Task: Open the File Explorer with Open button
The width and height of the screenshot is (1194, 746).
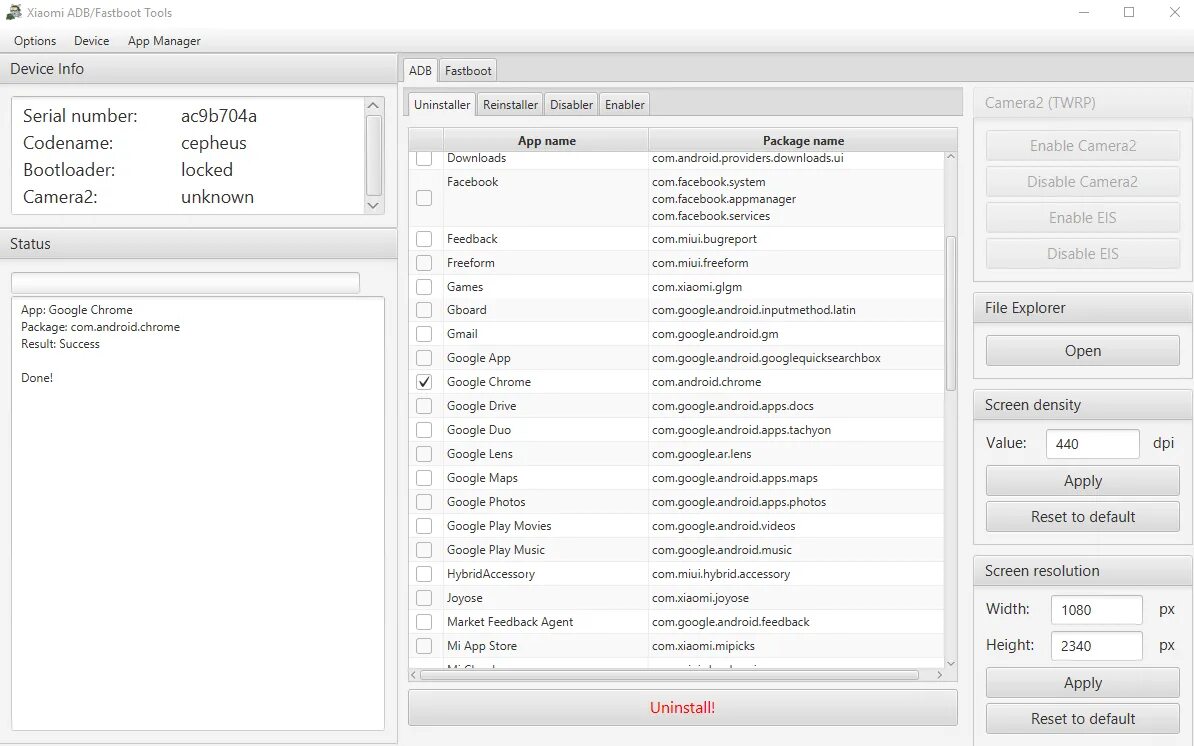Action: (1083, 351)
